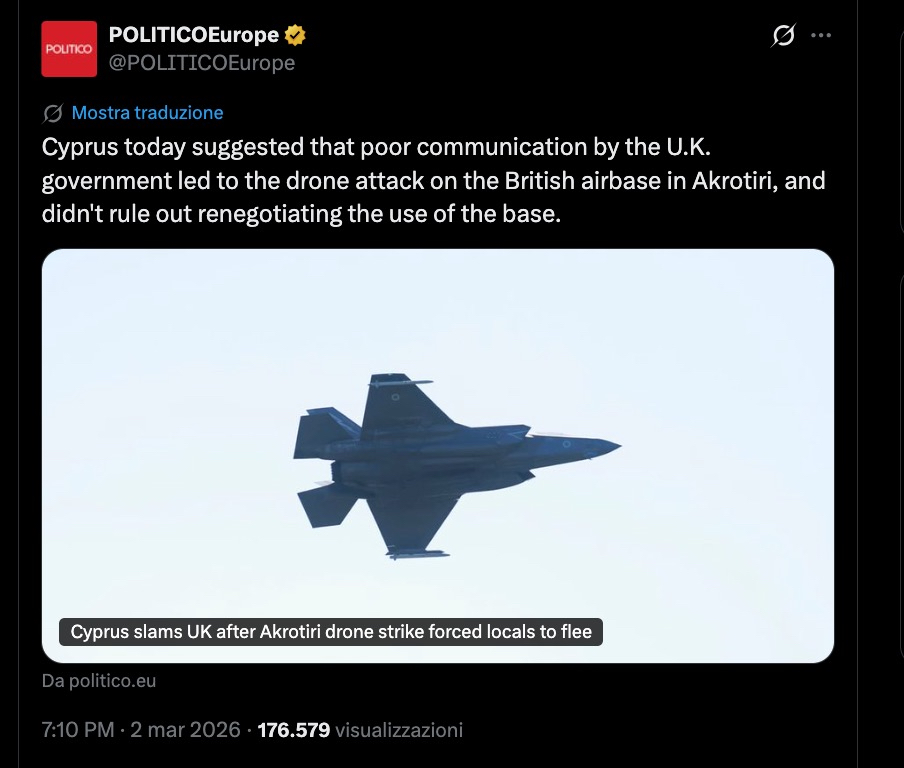Image resolution: width=904 pixels, height=768 pixels.
Task: Click the red POLITICO logo text
Action: pos(69,49)
